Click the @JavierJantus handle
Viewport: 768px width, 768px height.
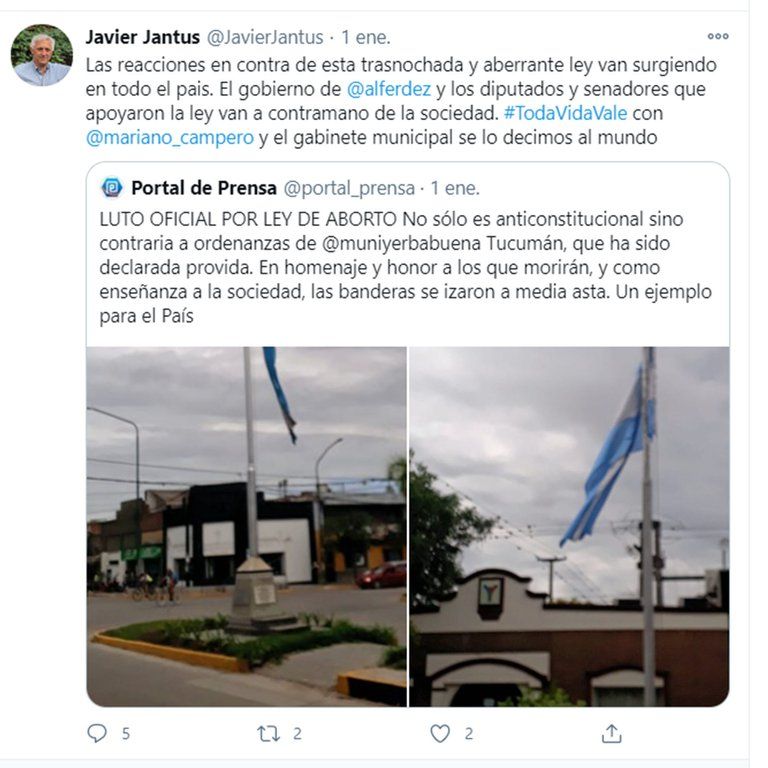click(x=265, y=37)
